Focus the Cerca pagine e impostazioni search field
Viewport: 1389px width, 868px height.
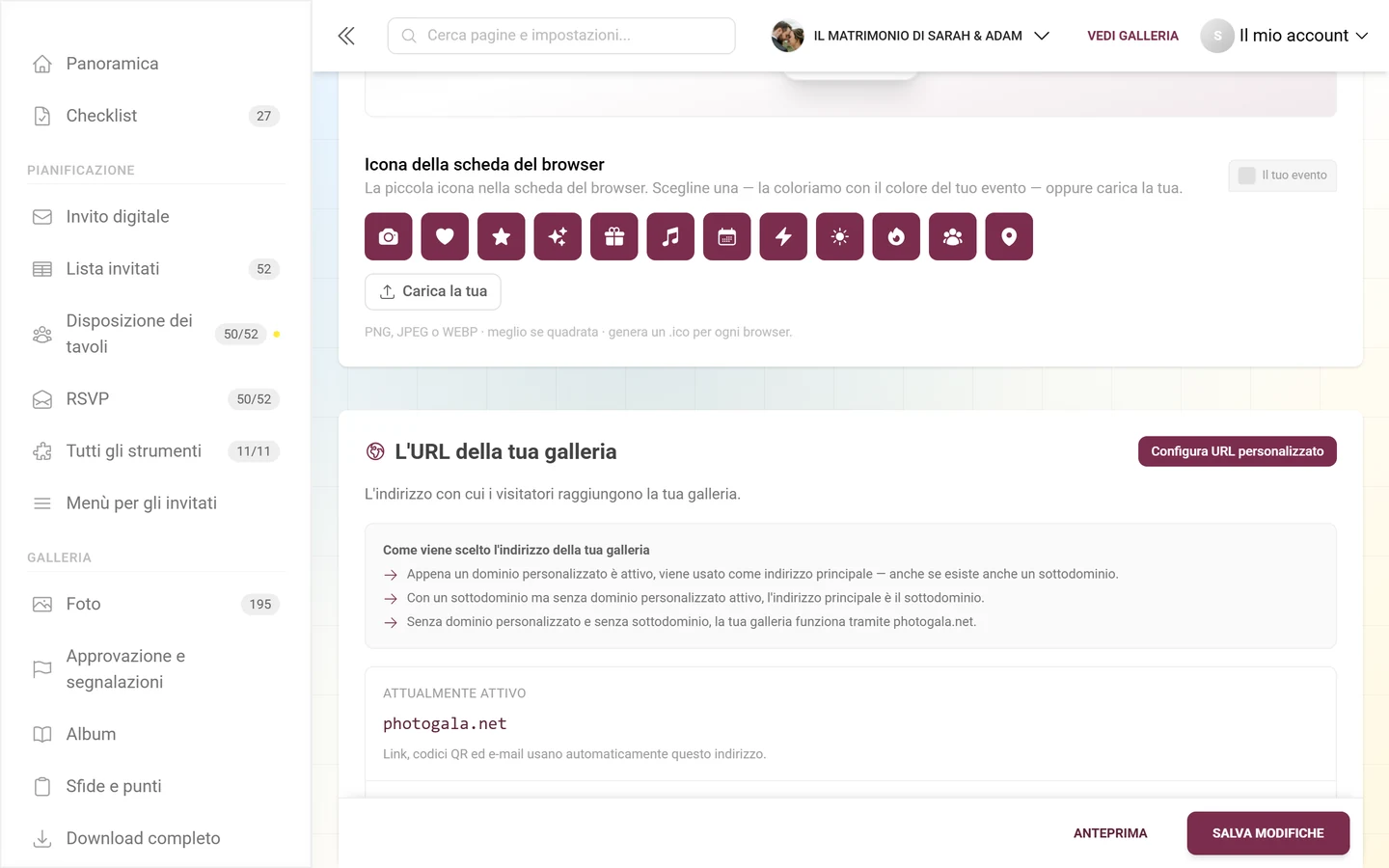[x=561, y=36]
